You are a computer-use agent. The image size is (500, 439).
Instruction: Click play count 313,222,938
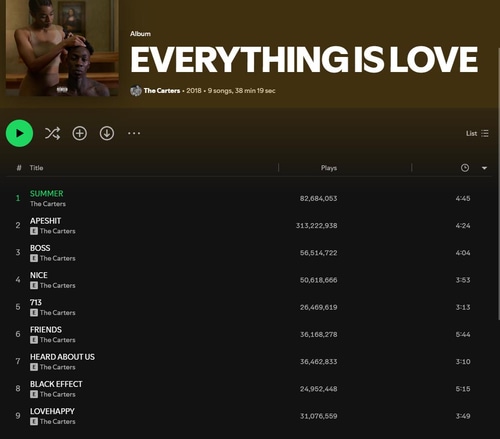[x=316, y=226]
